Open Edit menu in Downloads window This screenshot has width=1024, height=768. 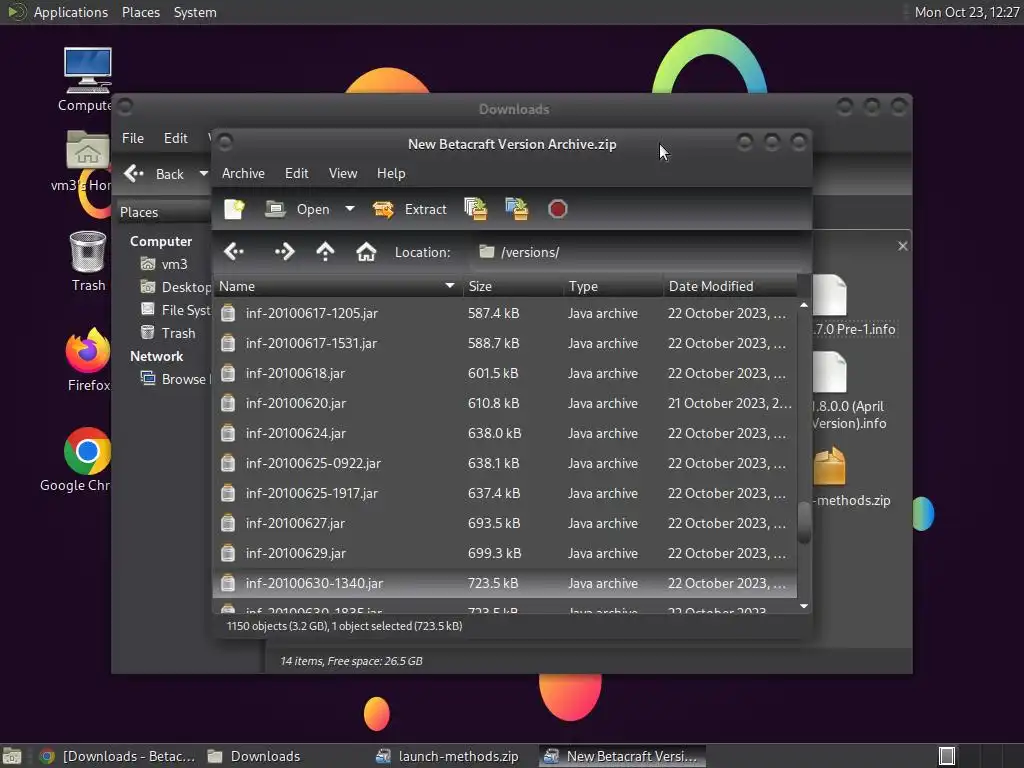[x=175, y=138]
